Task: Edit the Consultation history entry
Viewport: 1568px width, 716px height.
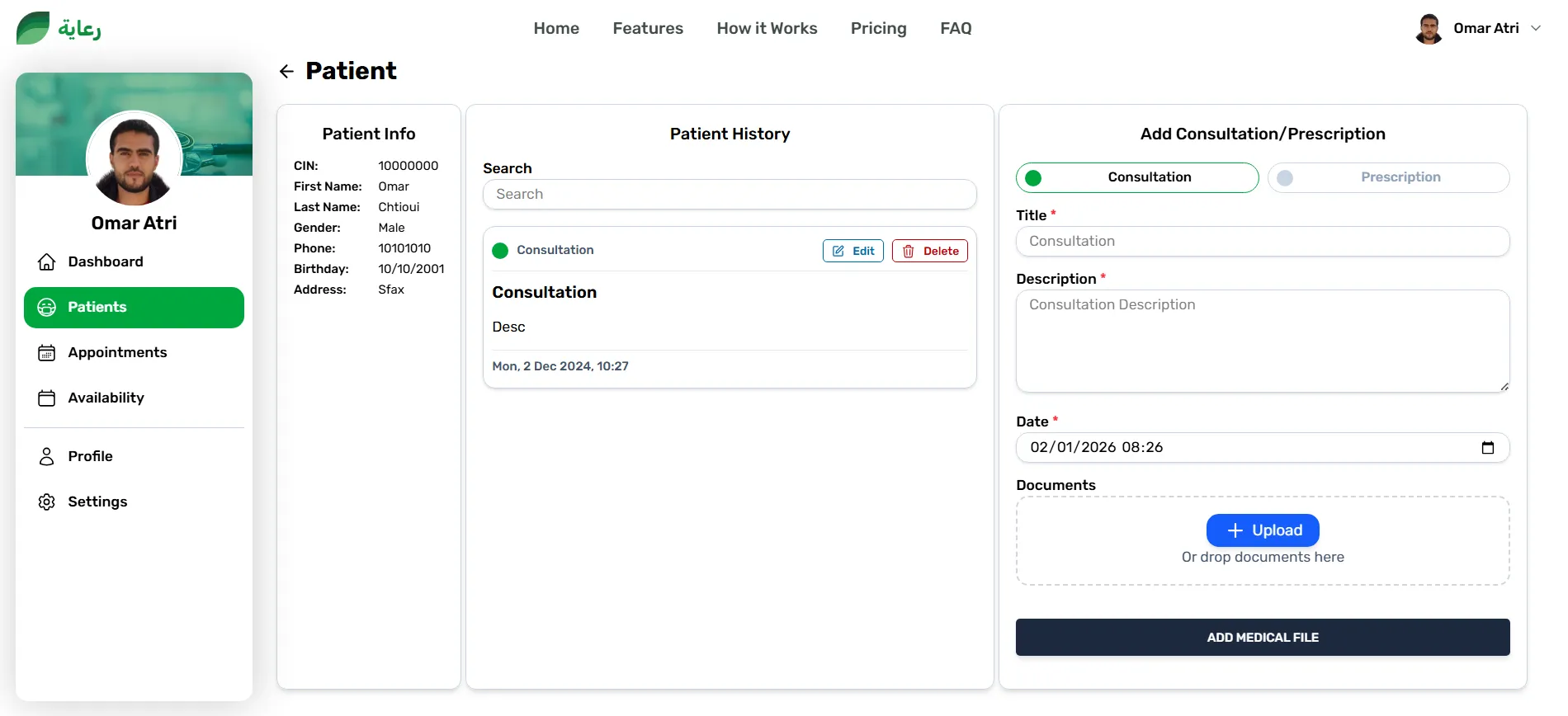Action: point(852,251)
